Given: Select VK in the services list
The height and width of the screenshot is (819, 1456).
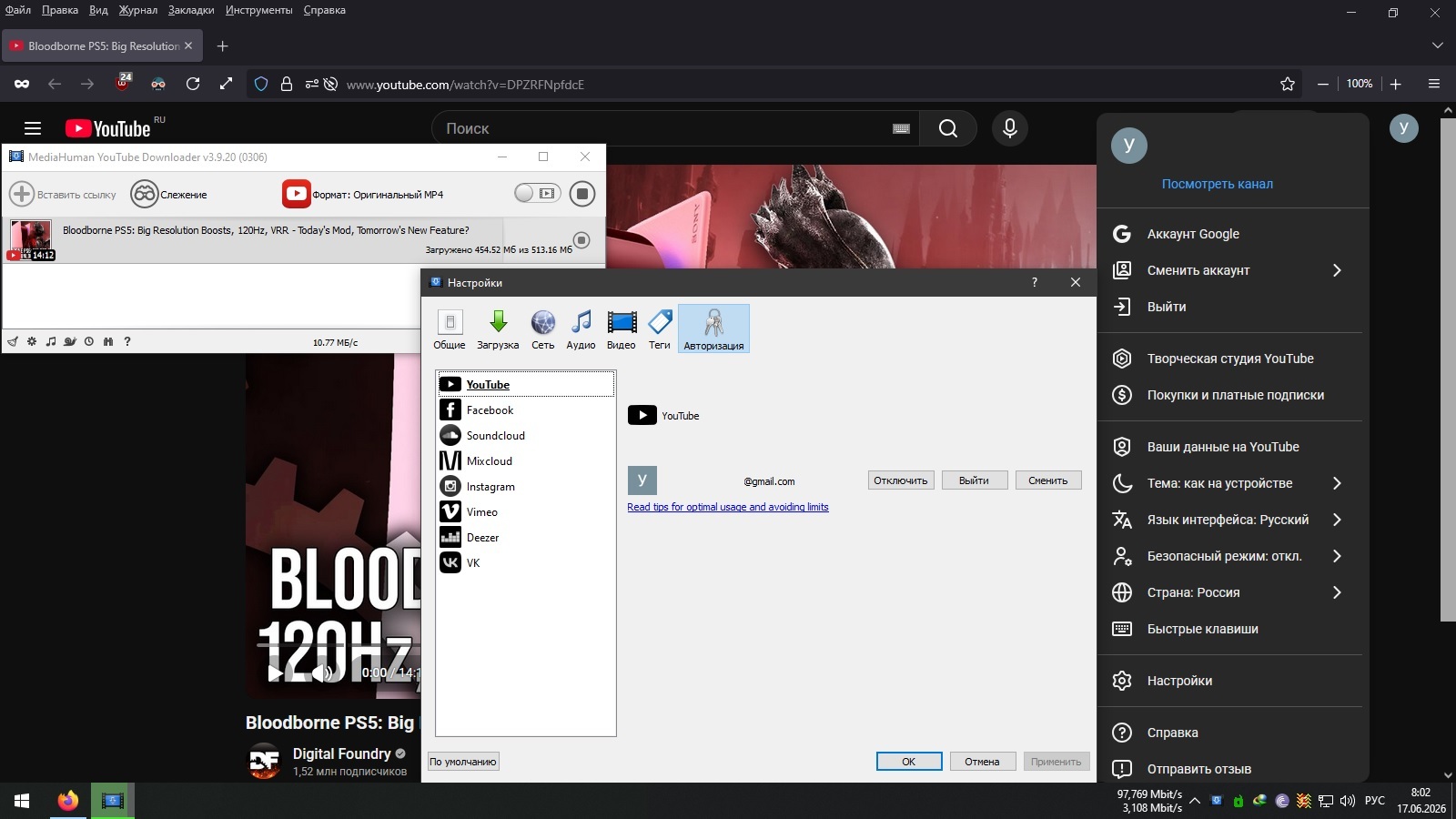Looking at the screenshot, I should (526, 562).
